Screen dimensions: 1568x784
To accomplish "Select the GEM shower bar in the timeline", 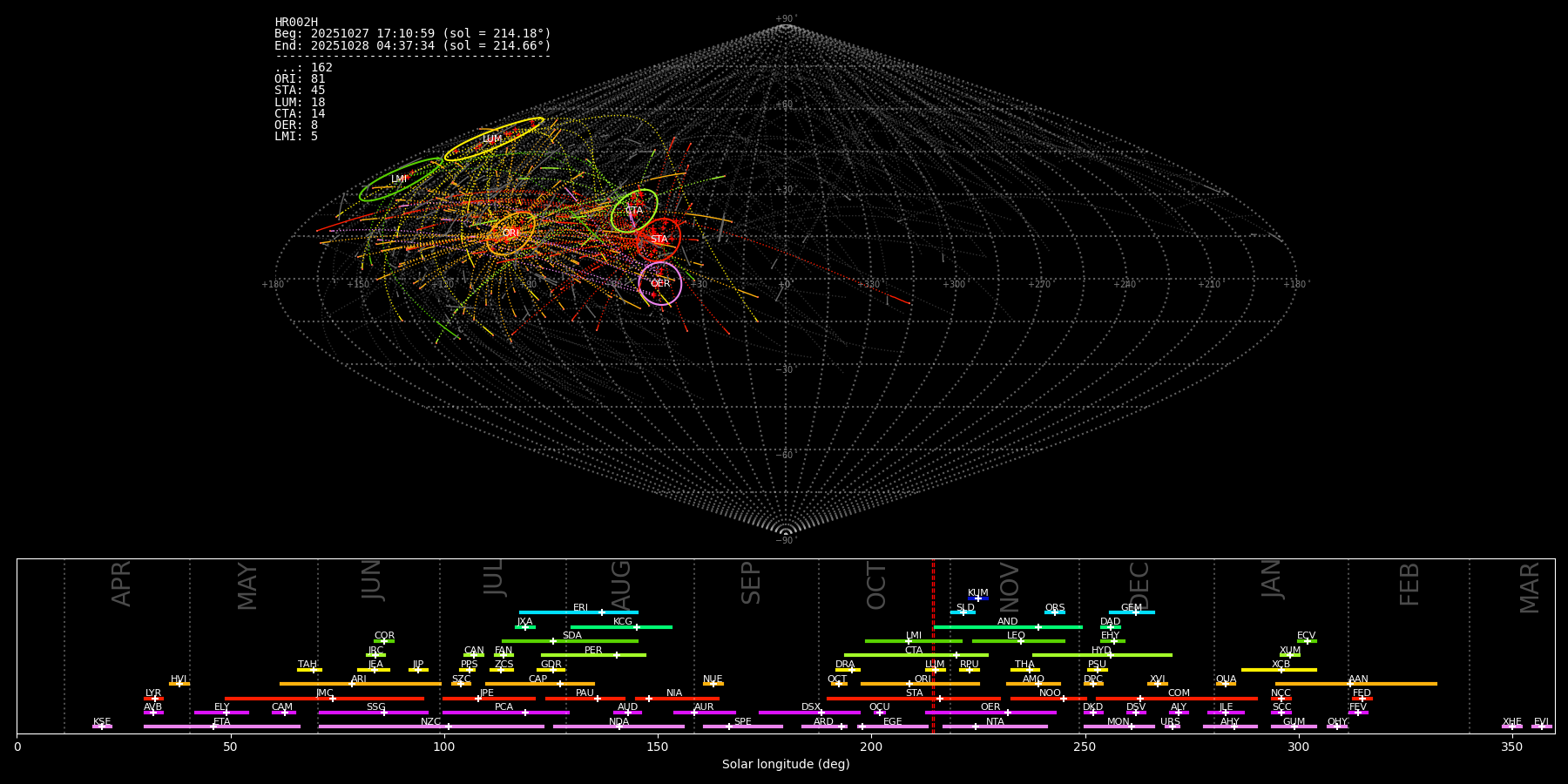I will click(x=1132, y=612).
